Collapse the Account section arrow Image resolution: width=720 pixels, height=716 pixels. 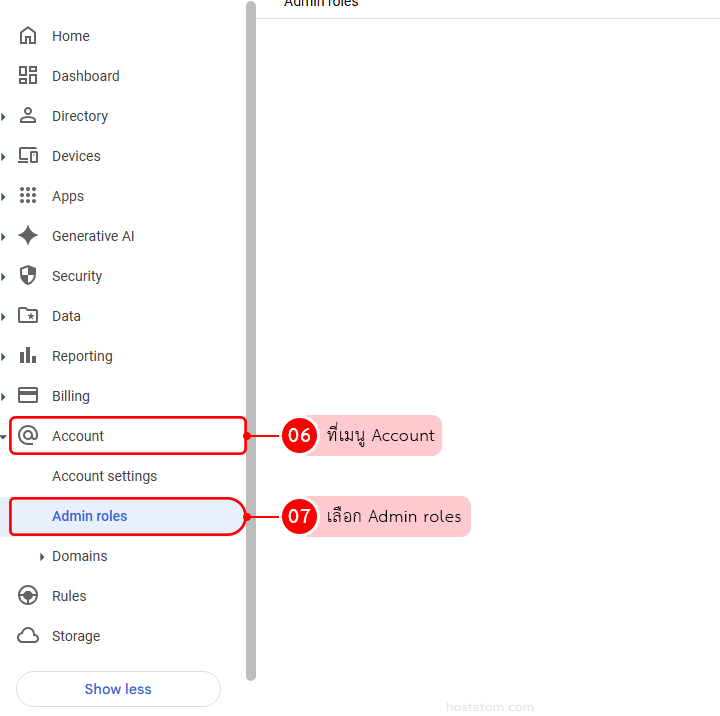coord(4,437)
